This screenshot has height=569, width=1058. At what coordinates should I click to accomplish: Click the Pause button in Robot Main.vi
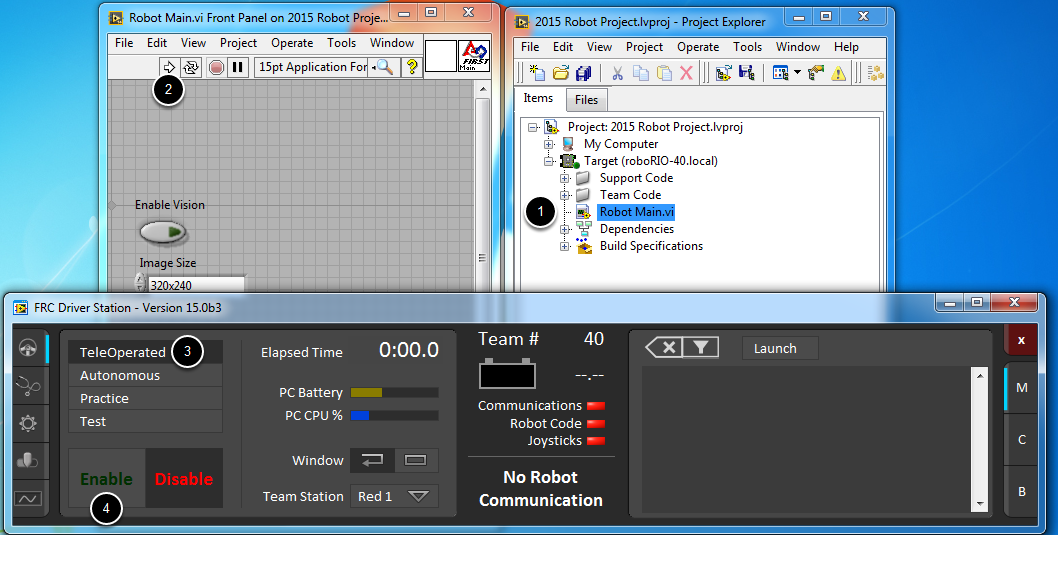click(x=238, y=67)
